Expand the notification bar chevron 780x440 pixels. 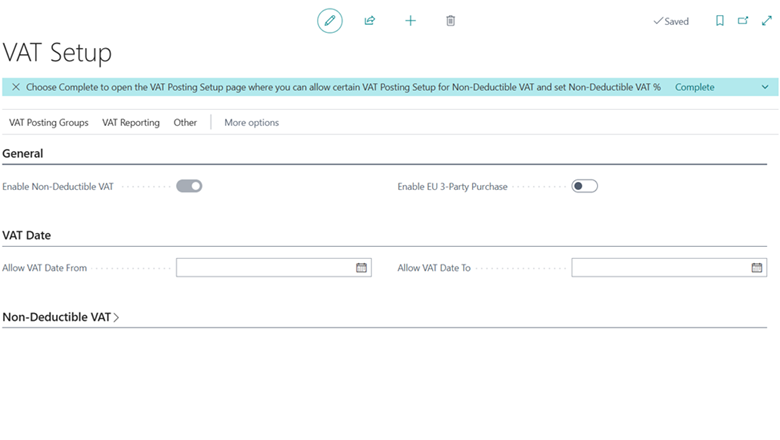pos(765,87)
